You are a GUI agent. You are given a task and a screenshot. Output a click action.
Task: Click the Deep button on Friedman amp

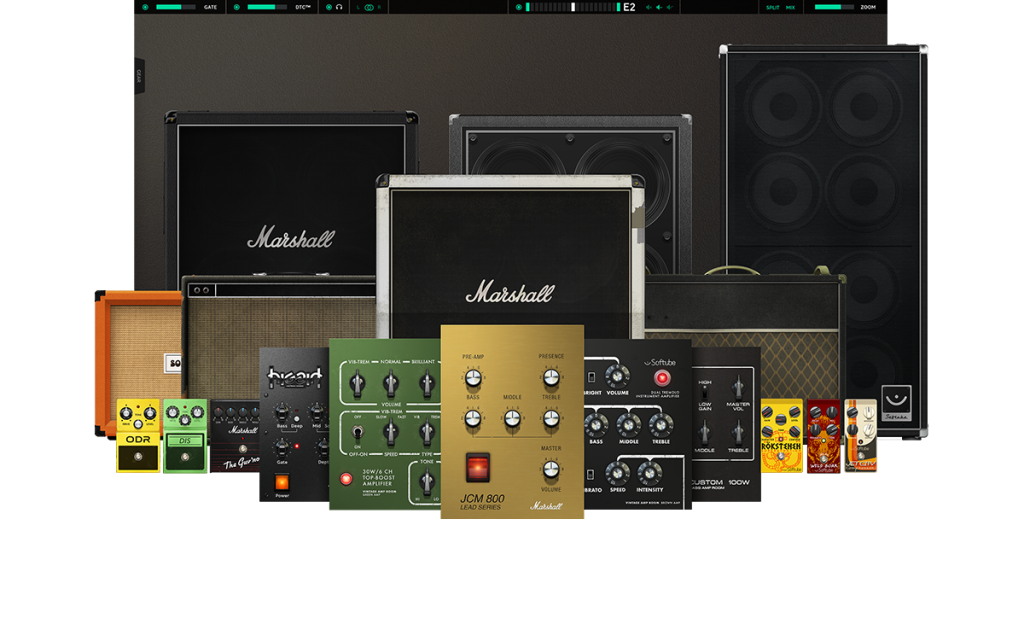[296, 418]
